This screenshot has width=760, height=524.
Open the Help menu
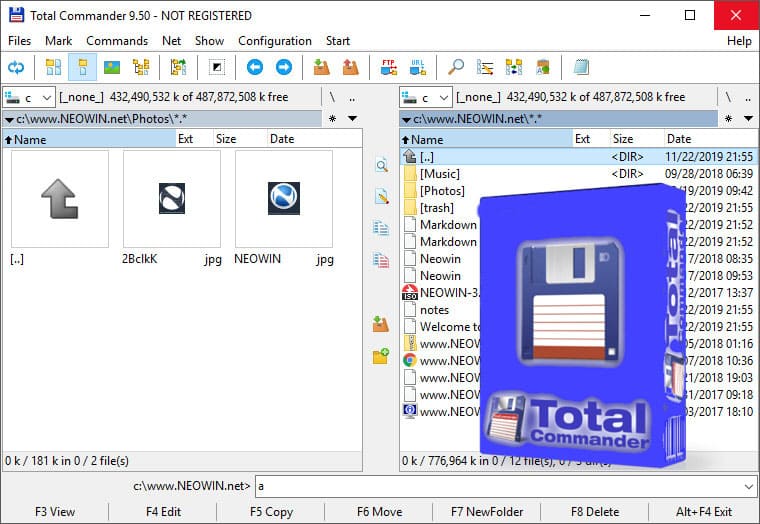[x=739, y=41]
